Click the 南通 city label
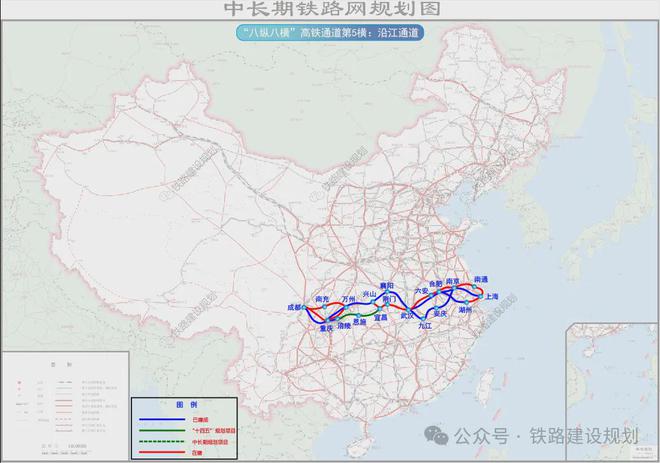 pos(481,279)
